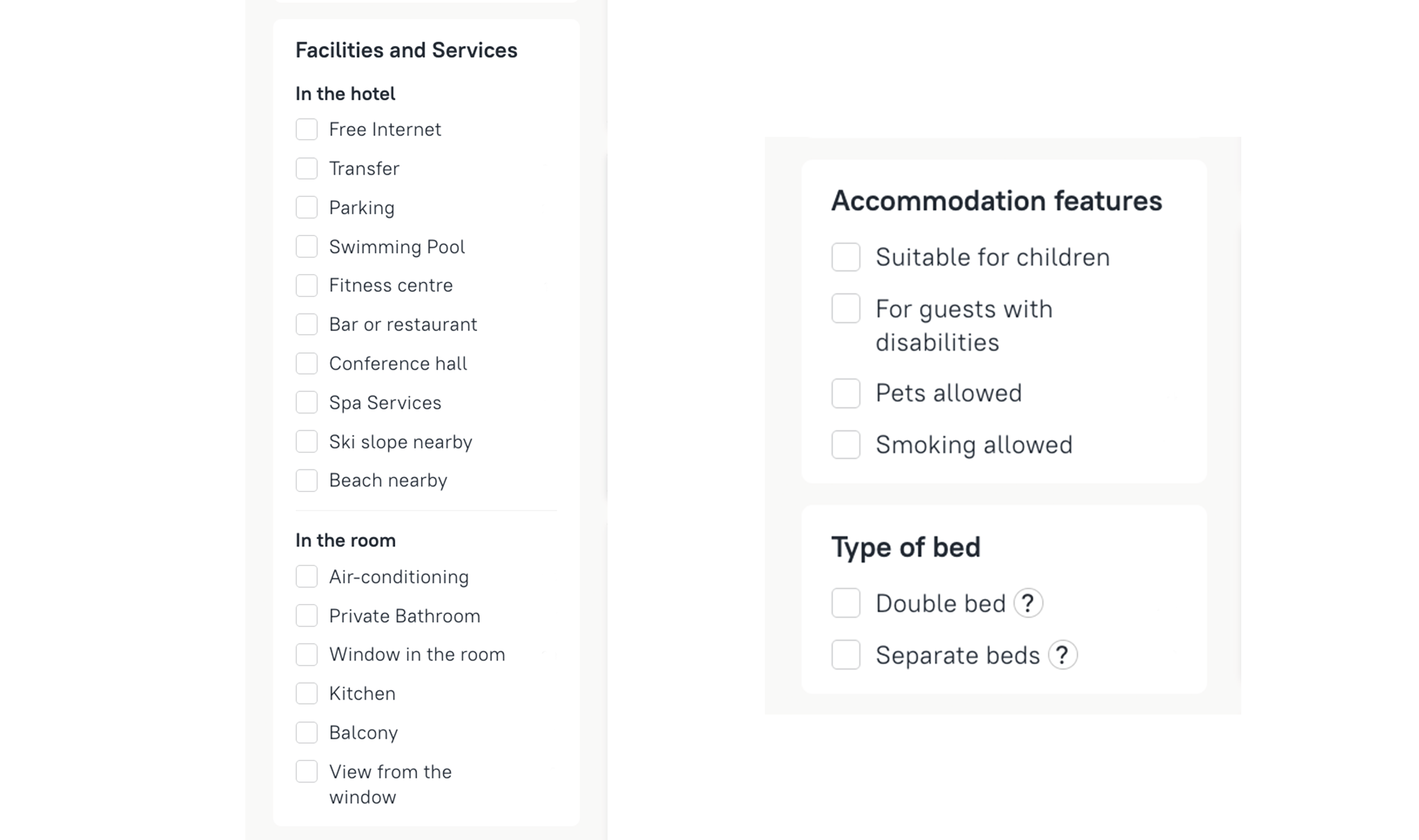Viewport: 1419px width, 840px height.
Task: Toggle the Kitchen checkbox
Action: 307,694
